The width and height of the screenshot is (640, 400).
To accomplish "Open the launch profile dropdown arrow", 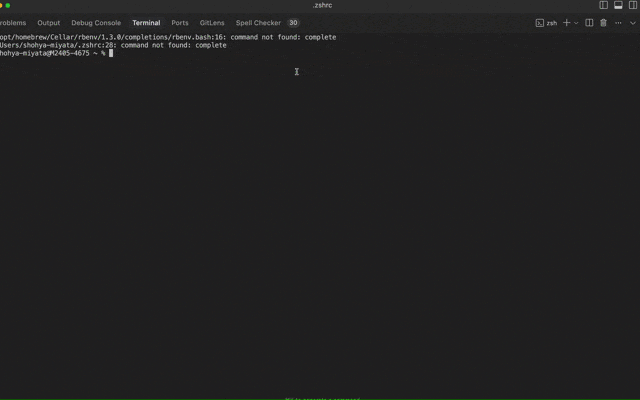I will pos(576,23).
